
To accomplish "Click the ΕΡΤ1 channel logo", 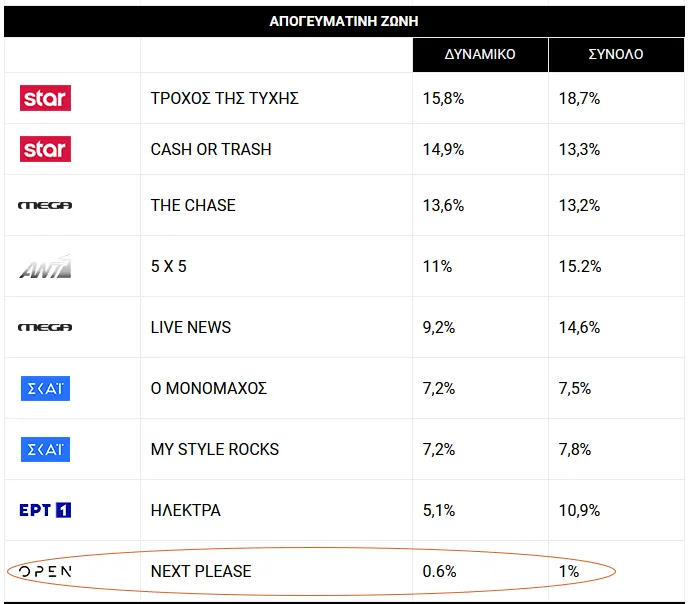I will point(45,510).
